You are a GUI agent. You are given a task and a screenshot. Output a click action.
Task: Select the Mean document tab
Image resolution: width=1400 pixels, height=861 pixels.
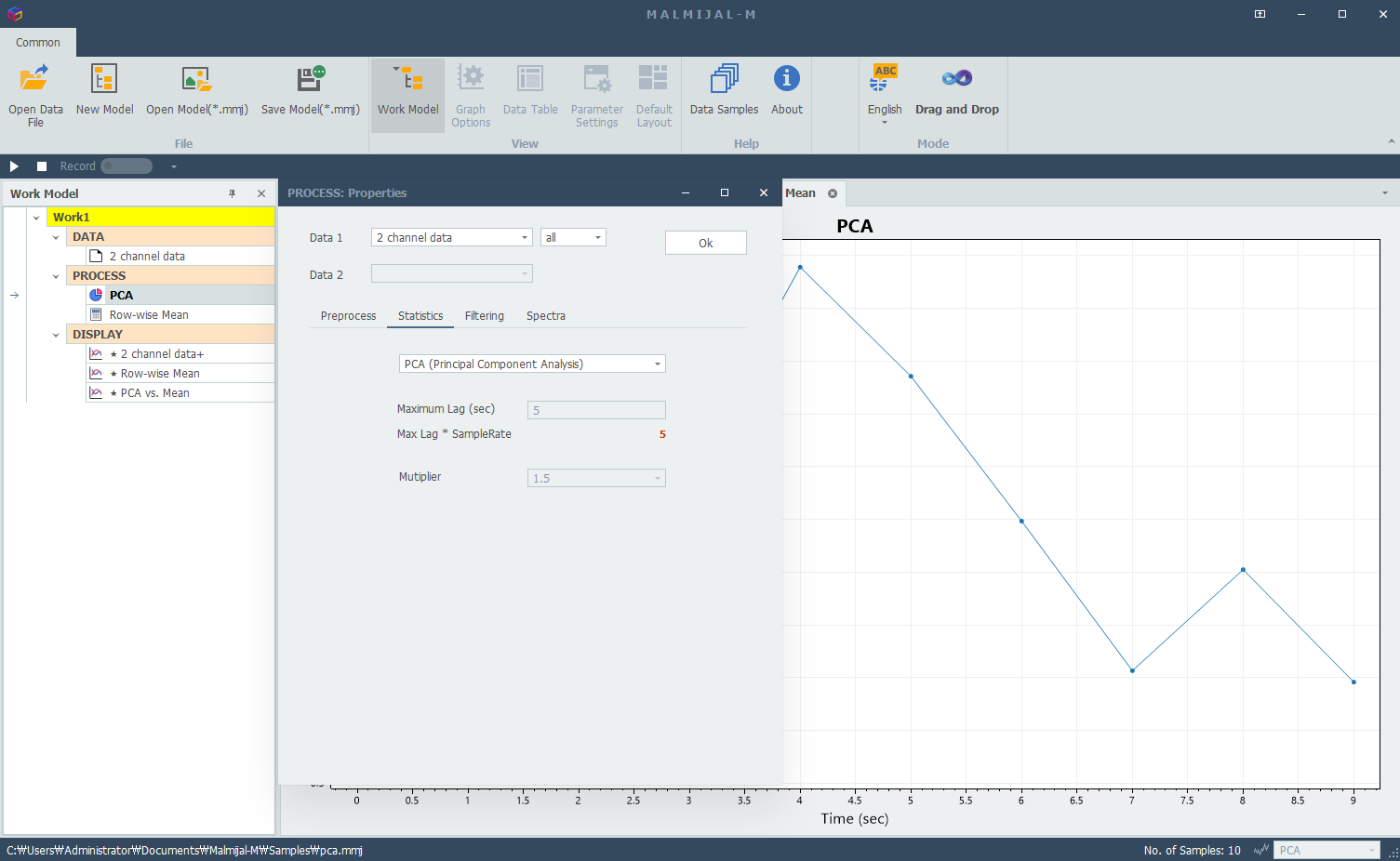pos(800,193)
